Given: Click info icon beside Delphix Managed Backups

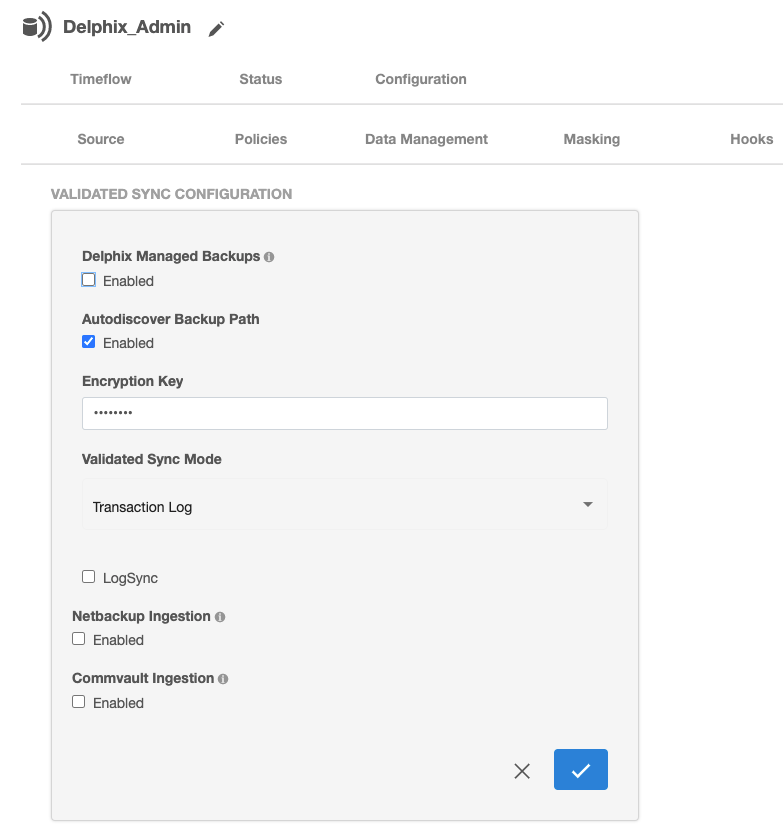Looking at the screenshot, I should (270, 257).
